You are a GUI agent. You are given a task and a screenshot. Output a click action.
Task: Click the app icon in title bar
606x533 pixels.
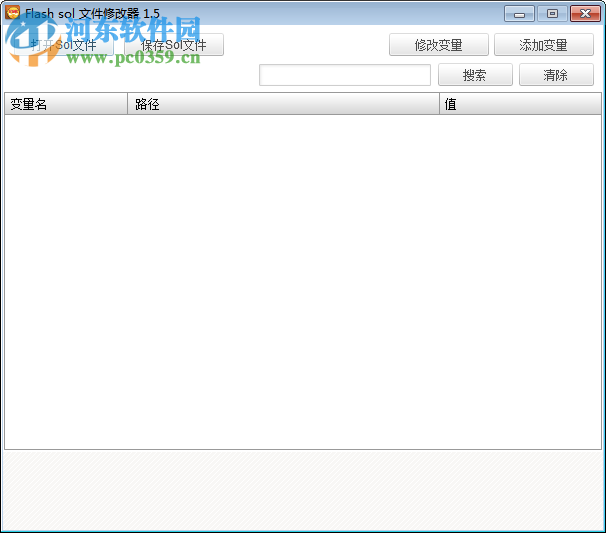(12, 13)
